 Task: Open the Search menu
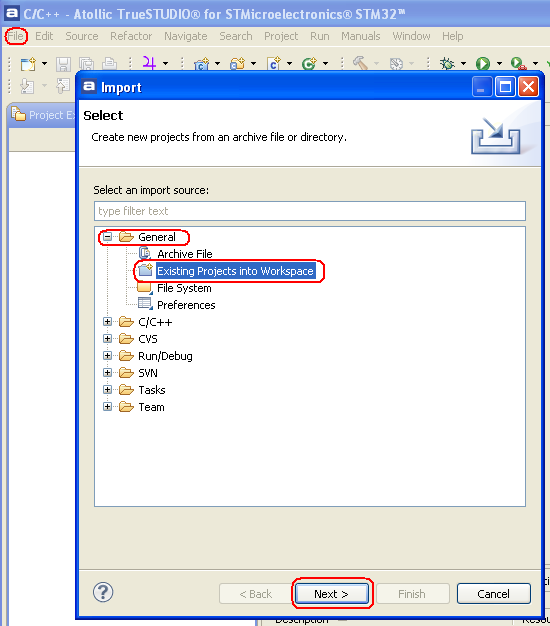point(235,36)
